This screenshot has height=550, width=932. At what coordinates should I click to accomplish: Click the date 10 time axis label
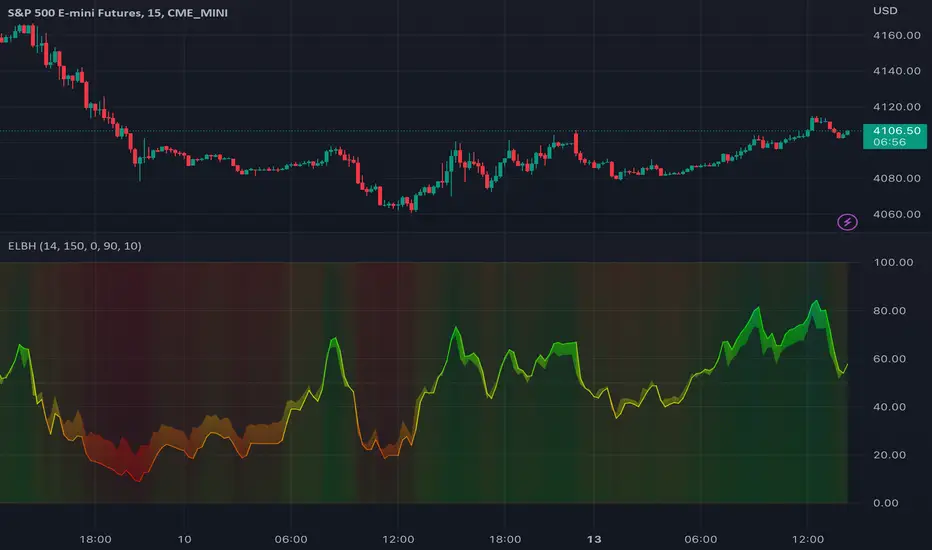click(185, 539)
